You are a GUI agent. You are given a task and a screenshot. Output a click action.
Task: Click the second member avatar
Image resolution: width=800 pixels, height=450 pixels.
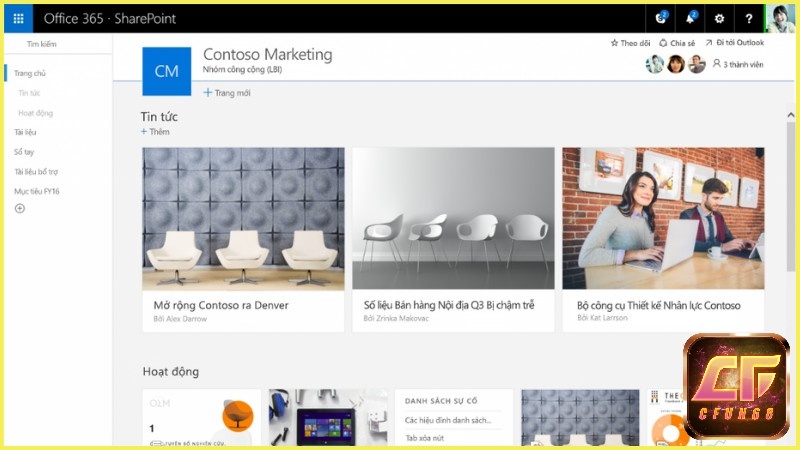676,64
